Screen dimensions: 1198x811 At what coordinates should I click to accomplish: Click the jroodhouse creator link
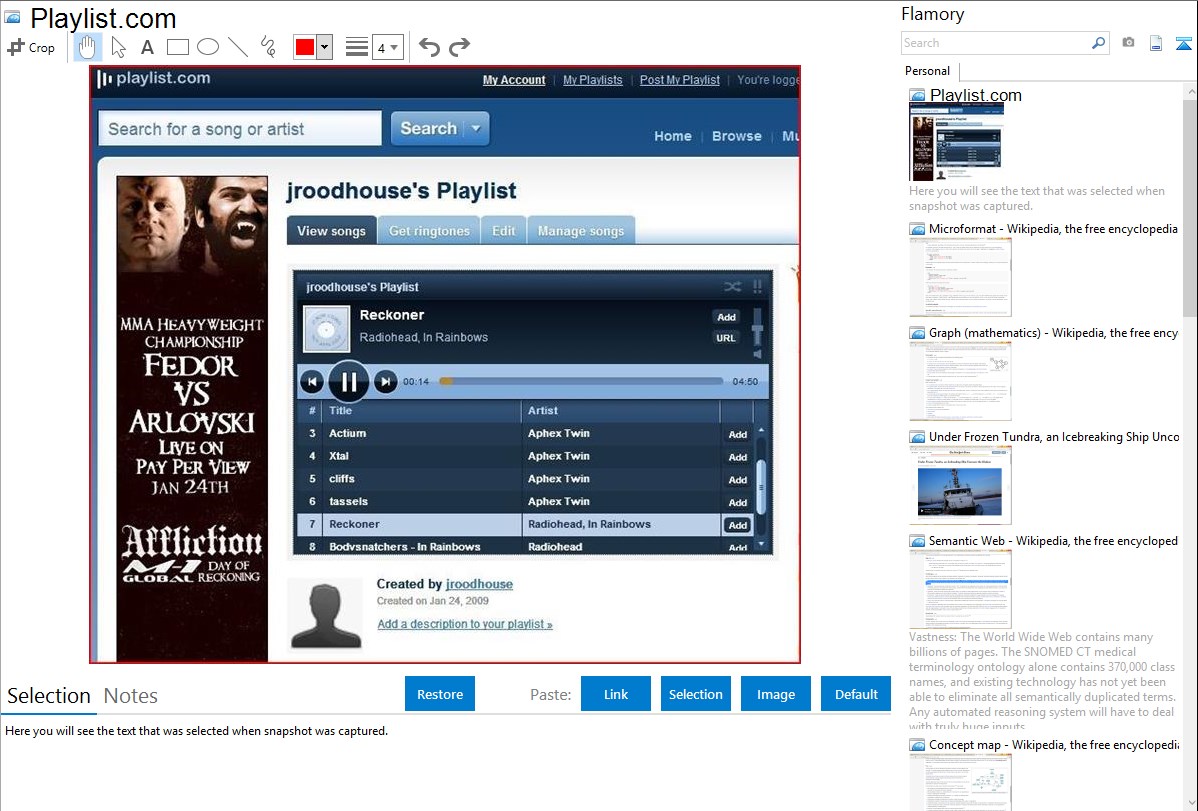click(479, 584)
